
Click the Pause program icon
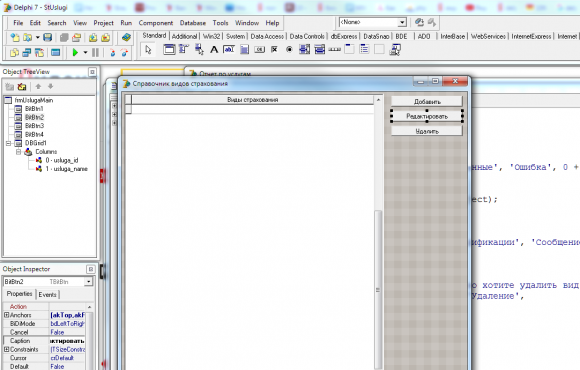click(x=95, y=53)
